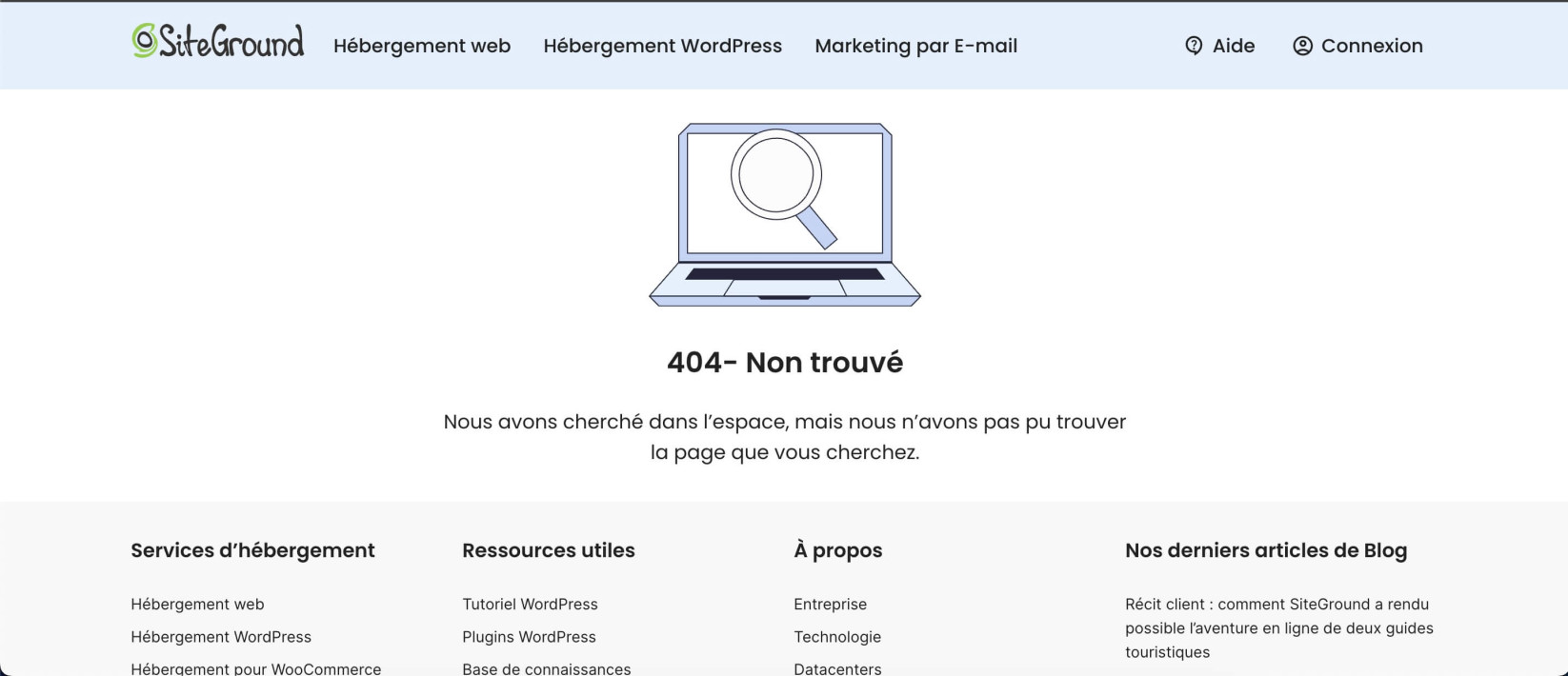Open the Hébergement web header menu

click(422, 46)
